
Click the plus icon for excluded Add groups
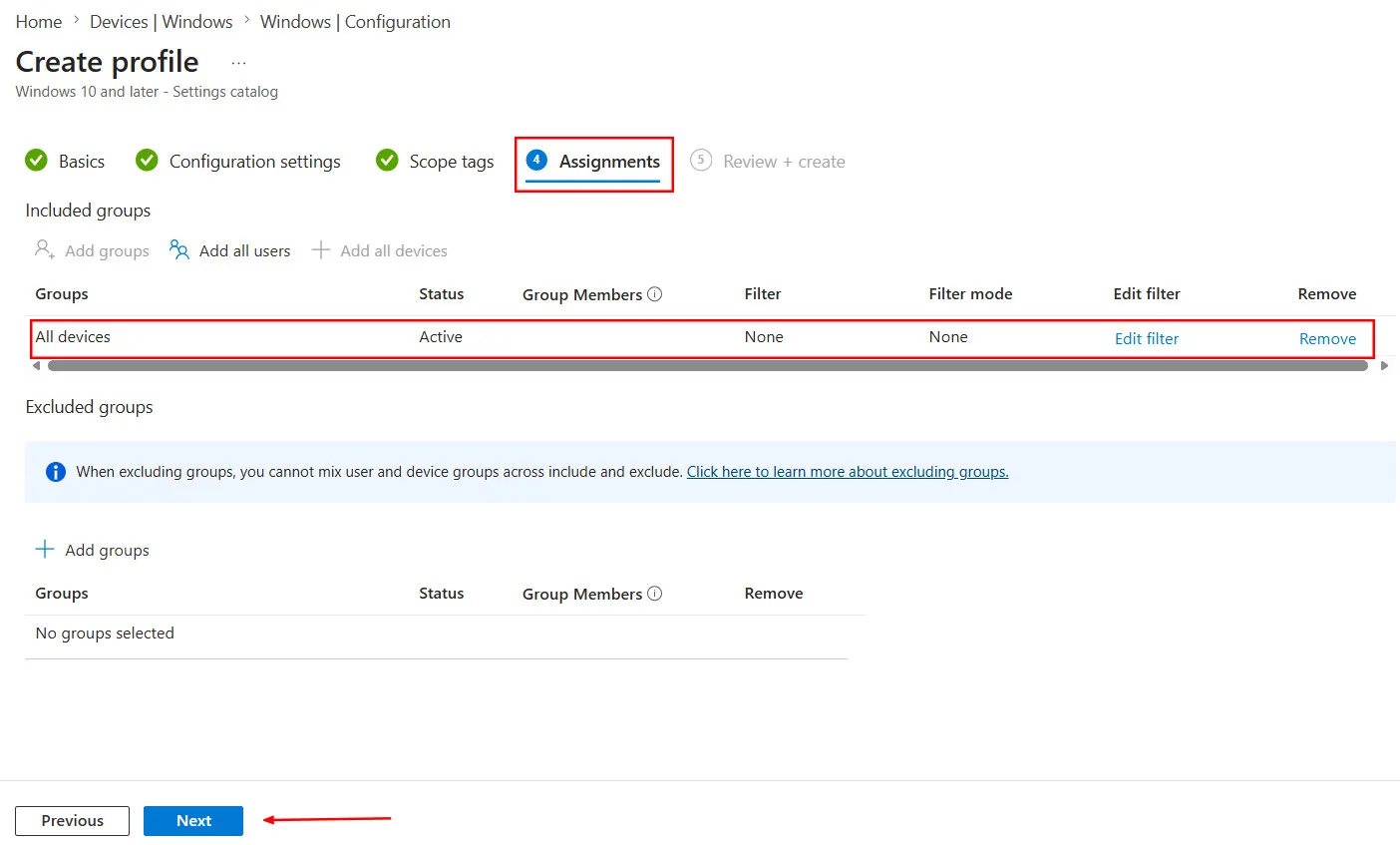(x=45, y=550)
